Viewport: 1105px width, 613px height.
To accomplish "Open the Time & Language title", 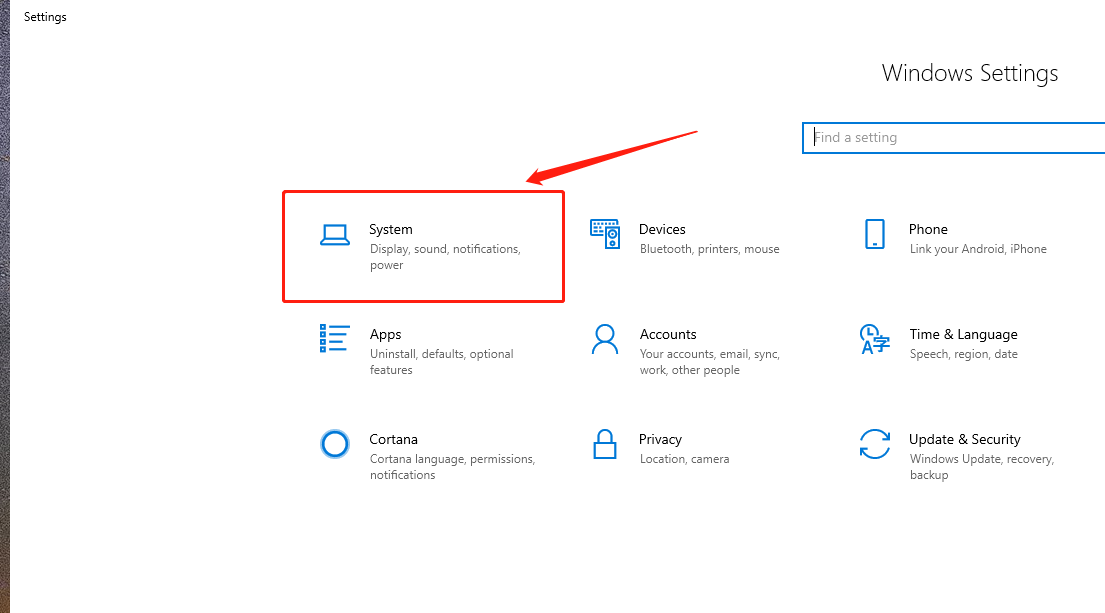I will click(962, 334).
